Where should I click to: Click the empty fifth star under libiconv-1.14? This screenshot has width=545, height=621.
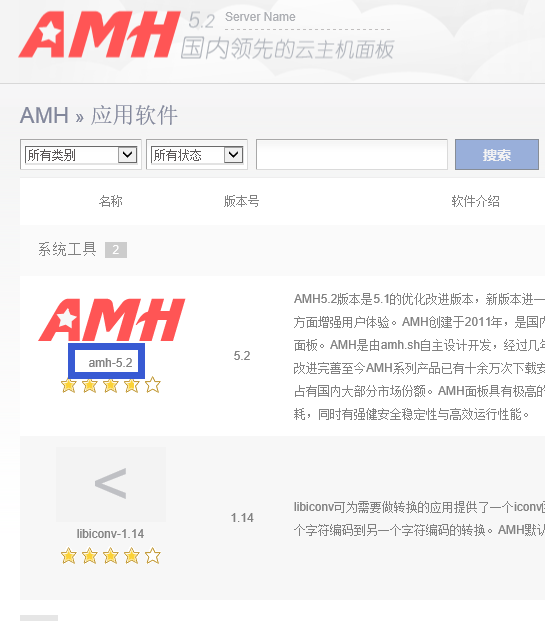[152, 556]
